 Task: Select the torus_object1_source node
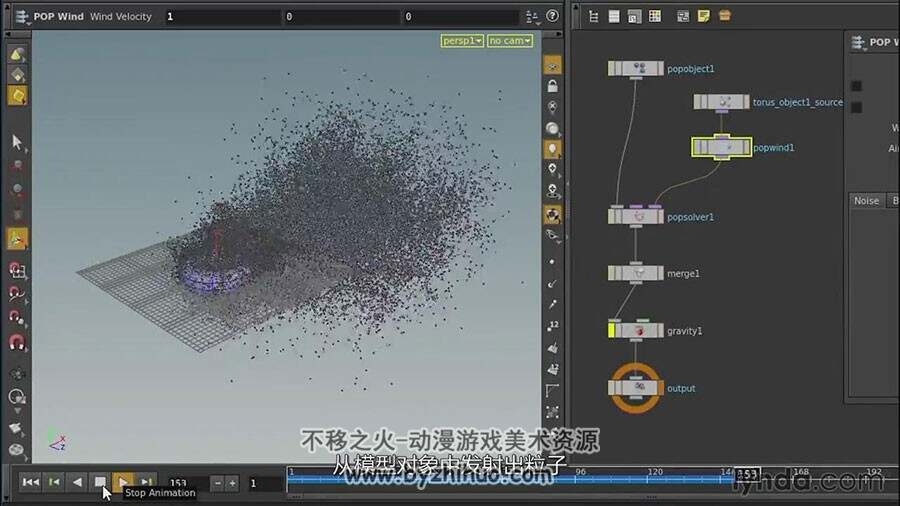pos(721,102)
